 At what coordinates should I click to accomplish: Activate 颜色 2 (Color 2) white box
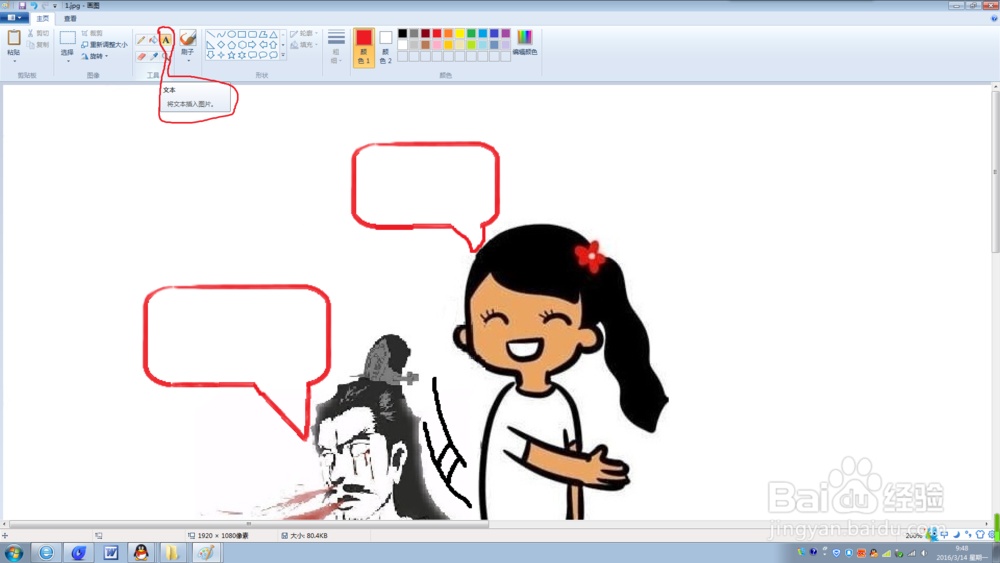pyautogui.click(x=385, y=47)
